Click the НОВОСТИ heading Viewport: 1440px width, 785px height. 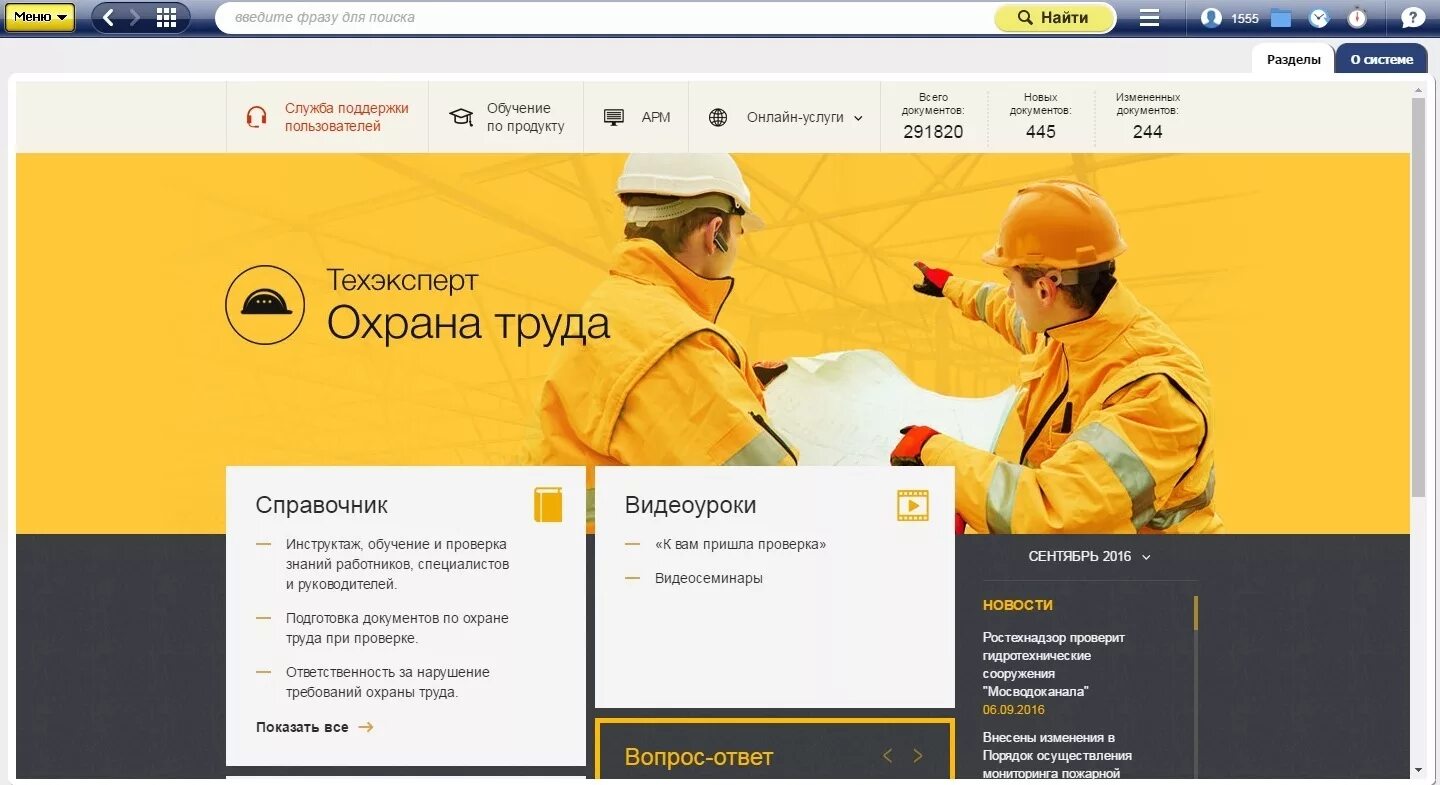[x=1018, y=605]
